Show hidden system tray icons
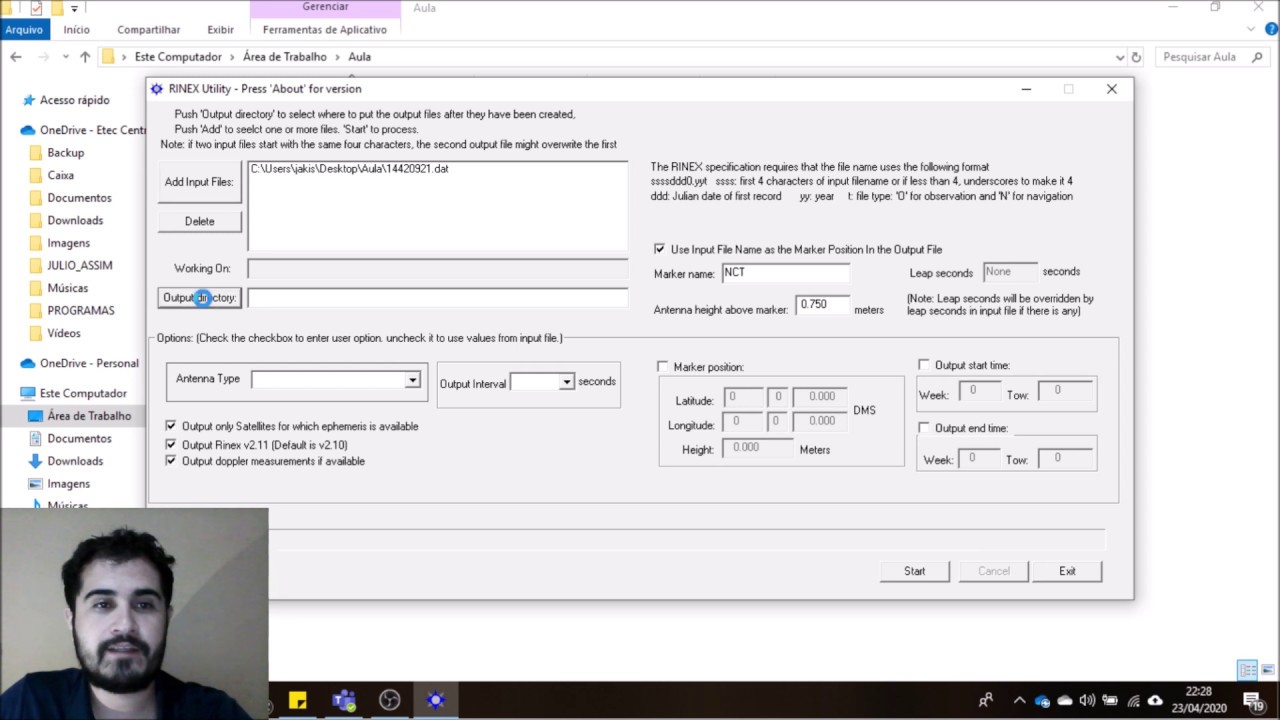Viewport: 1280px width, 720px height. tap(1019, 700)
